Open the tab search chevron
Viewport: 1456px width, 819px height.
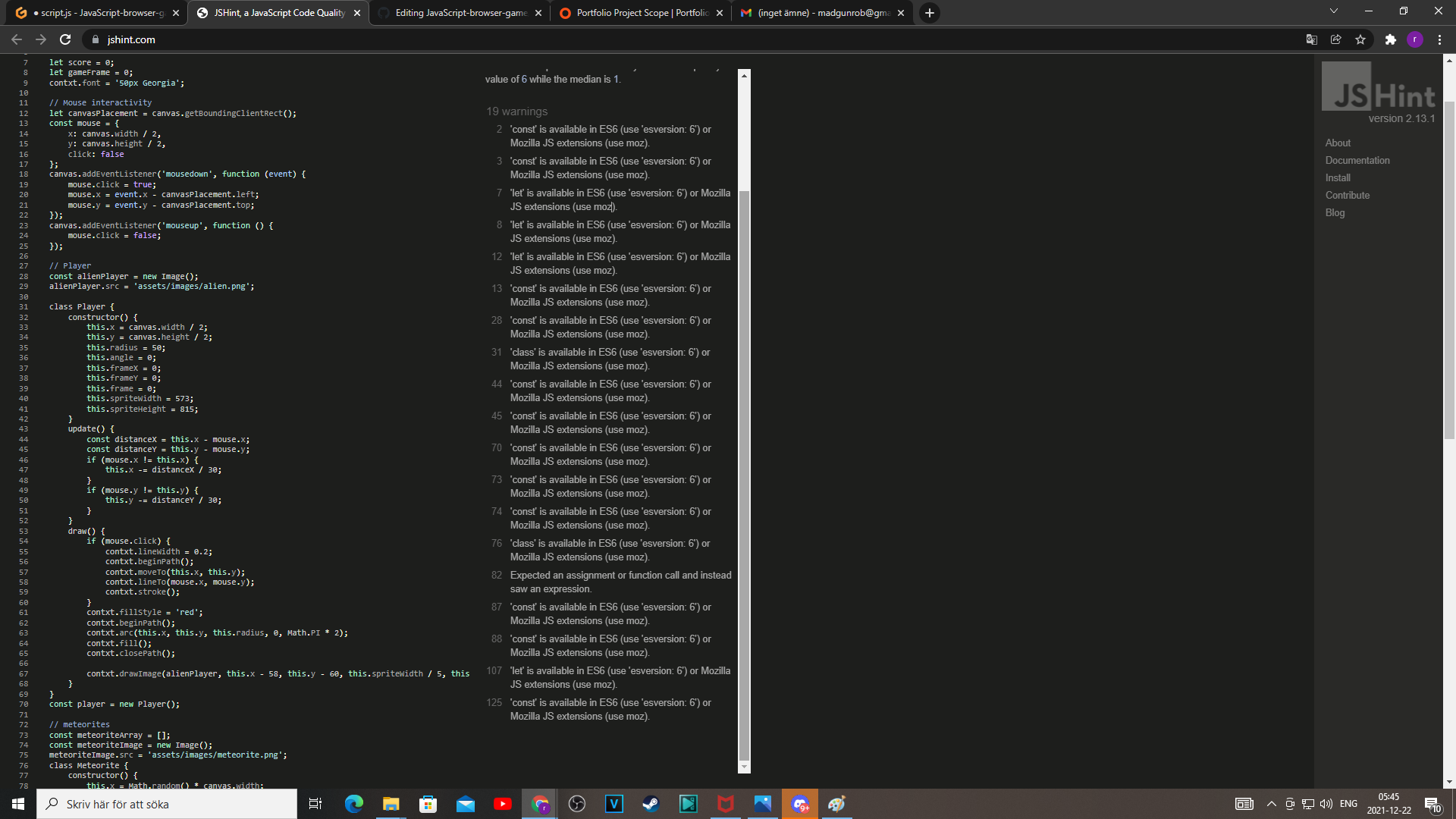point(1333,12)
